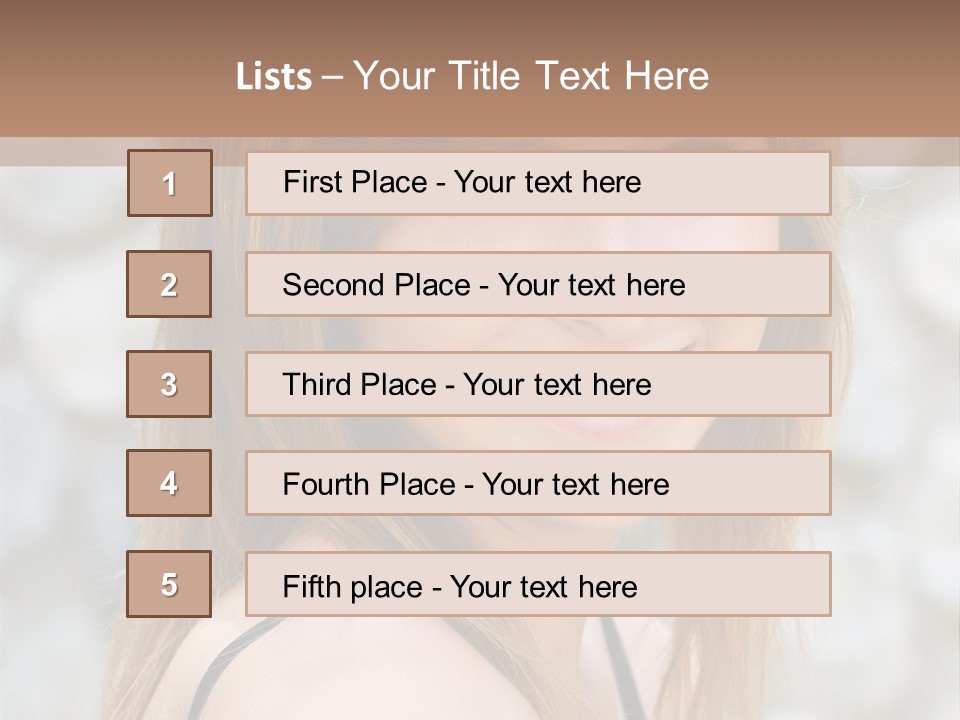Screen dimensions: 960x720
Task: Click the number 3 box
Action: [x=169, y=384]
